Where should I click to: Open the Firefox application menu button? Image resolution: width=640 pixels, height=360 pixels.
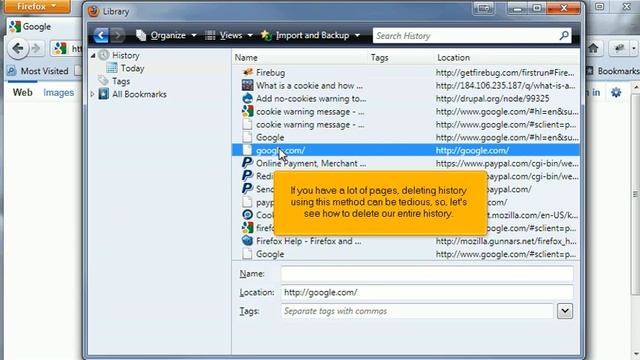click(37, 7)
